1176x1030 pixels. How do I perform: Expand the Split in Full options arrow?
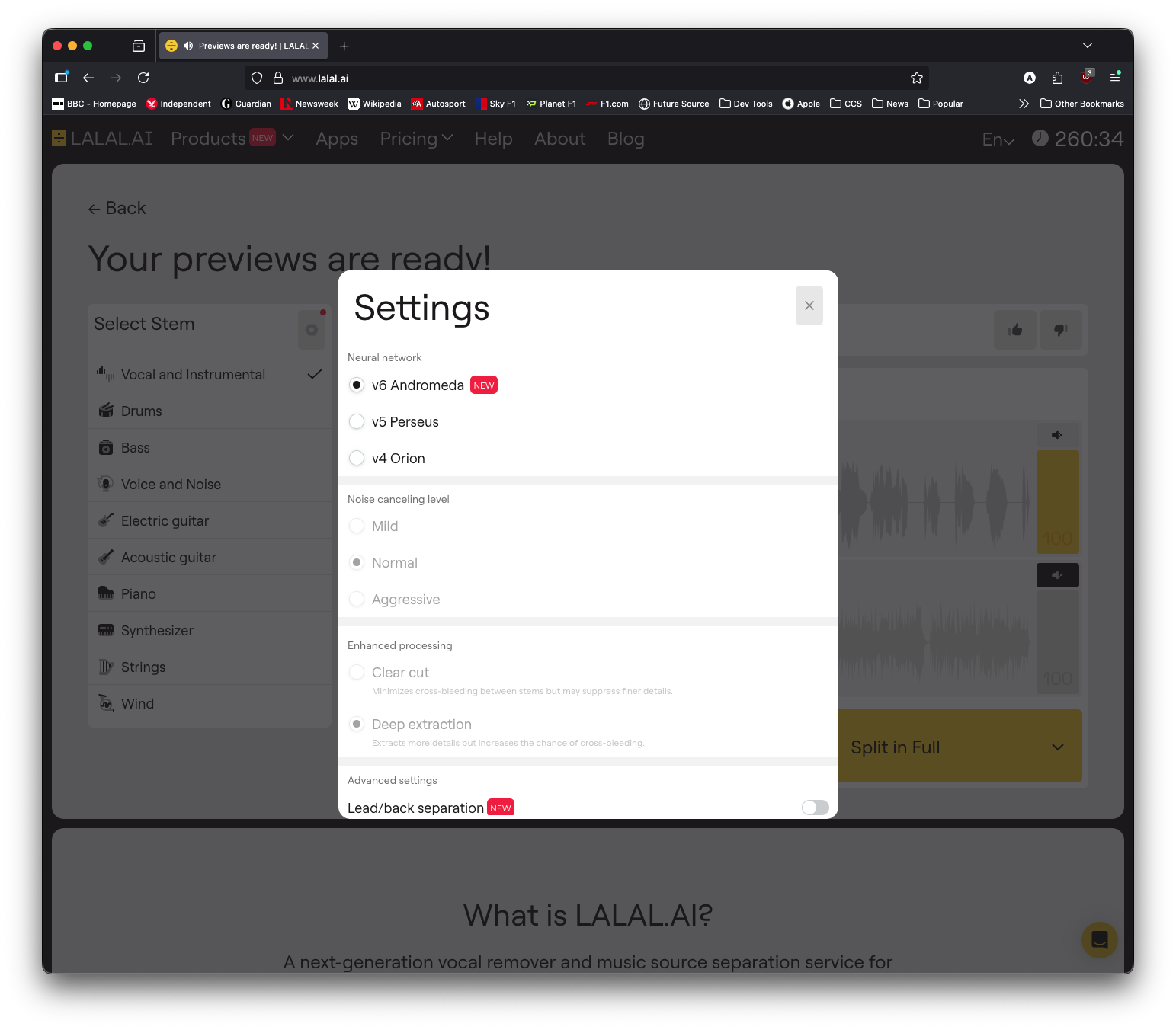tap(1057, 747)
